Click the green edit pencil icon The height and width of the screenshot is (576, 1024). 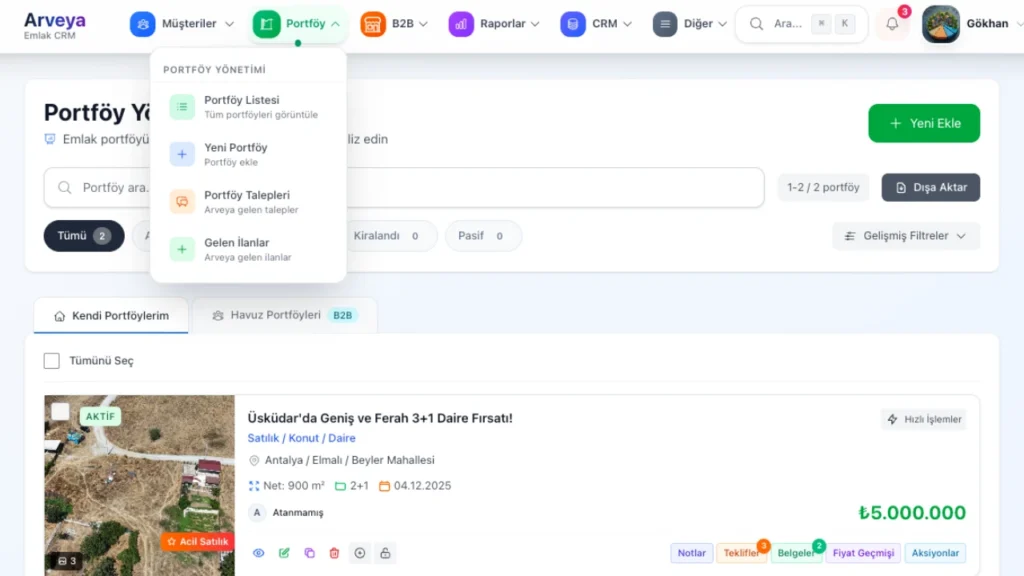coord(284,553)
